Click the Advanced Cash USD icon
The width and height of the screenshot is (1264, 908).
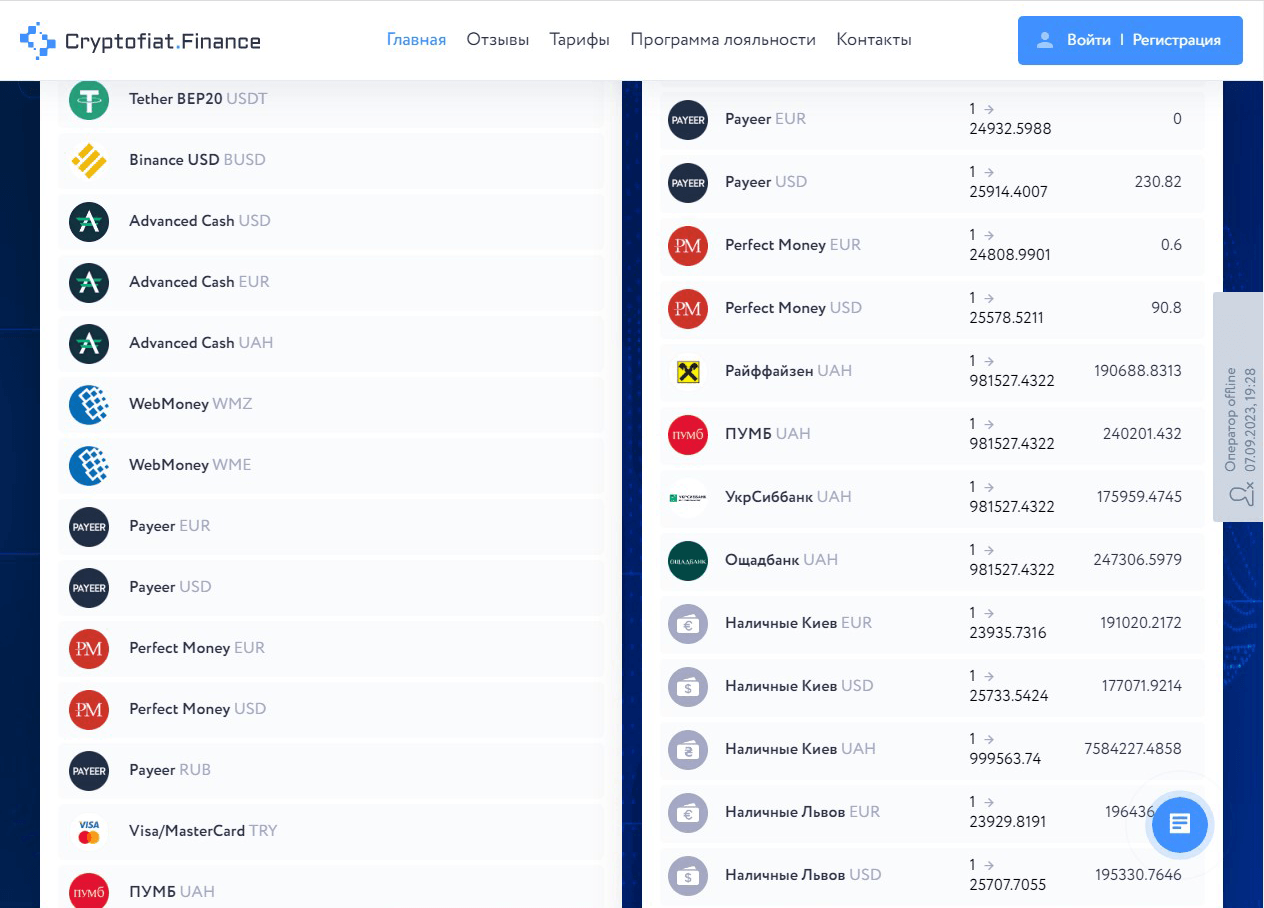click(x=89, y=221)
